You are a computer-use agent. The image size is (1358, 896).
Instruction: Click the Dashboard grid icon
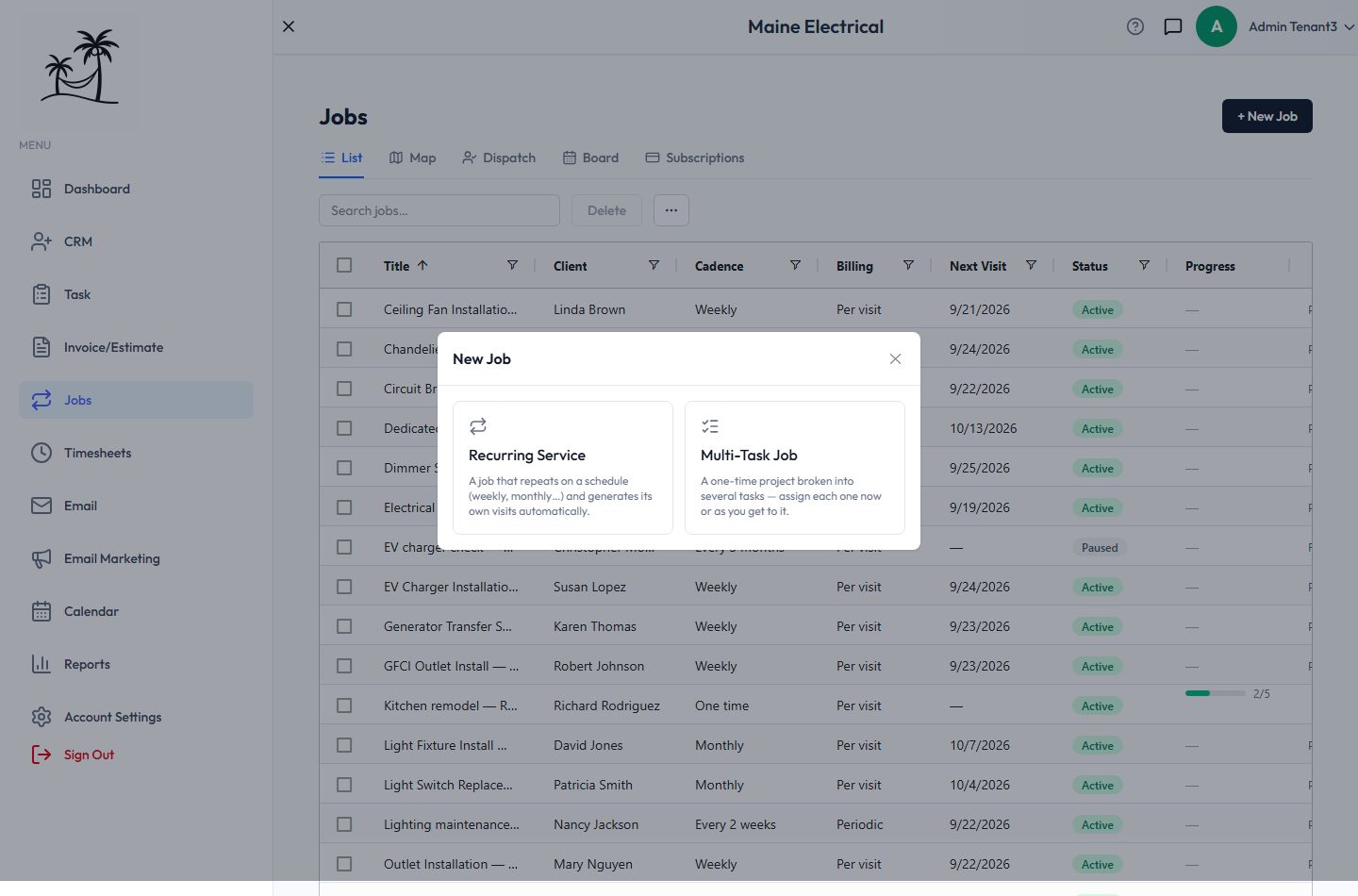[x=41, y=189]
